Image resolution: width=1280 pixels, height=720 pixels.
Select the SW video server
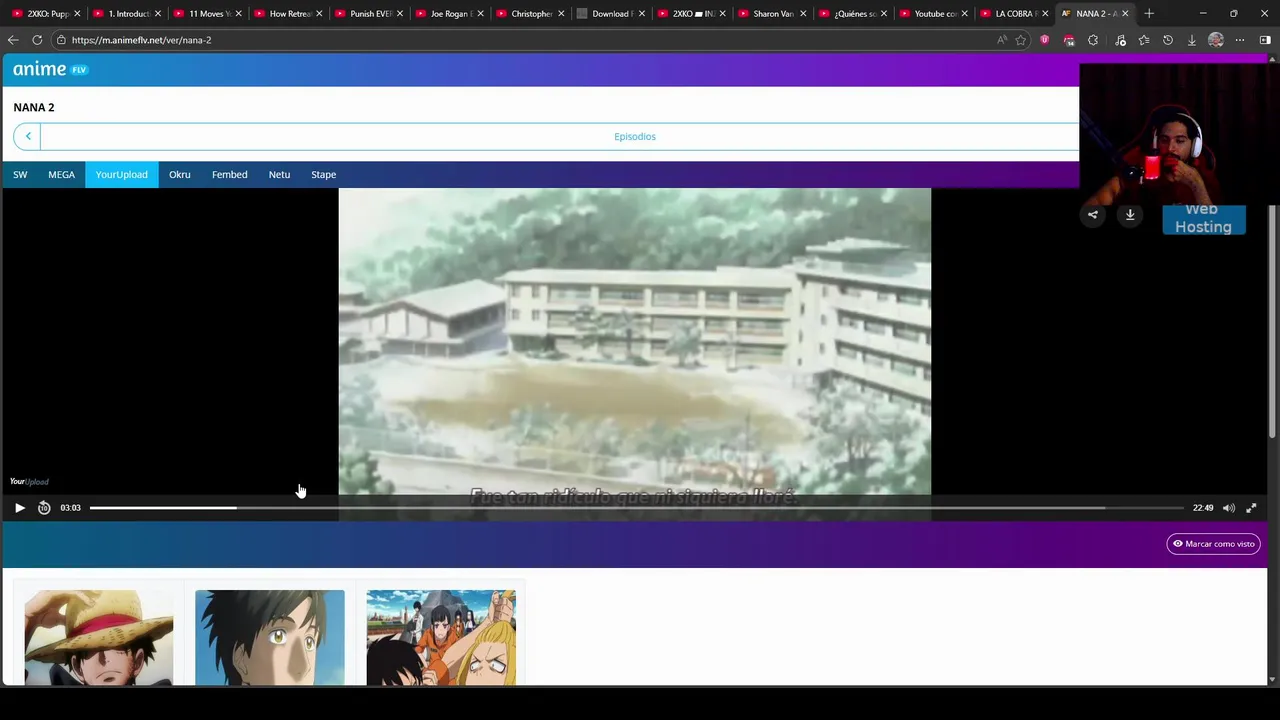click(x=20, y=175)
